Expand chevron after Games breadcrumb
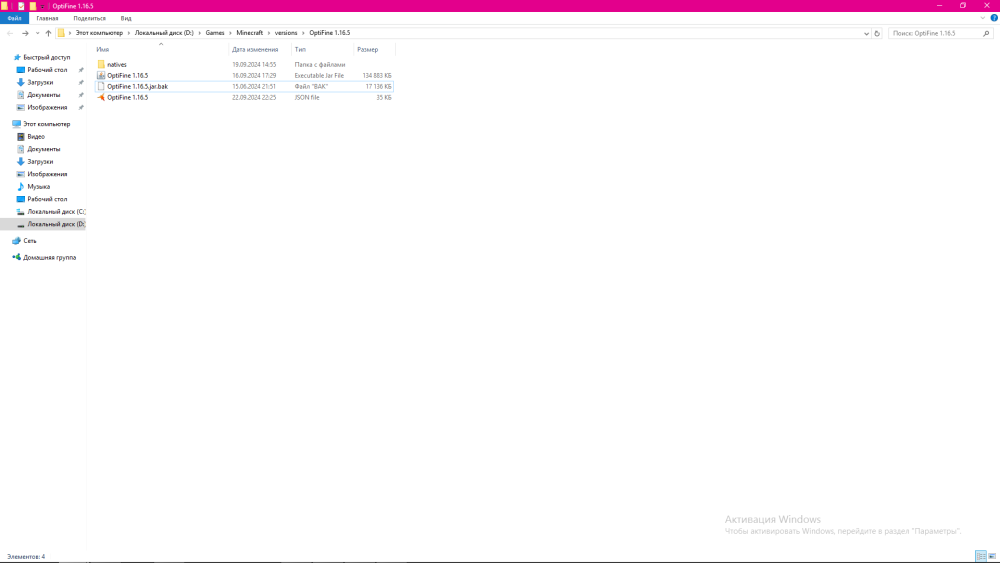Image resolution: width=1000 pixels, height=563 pixels. coord(230,33)
